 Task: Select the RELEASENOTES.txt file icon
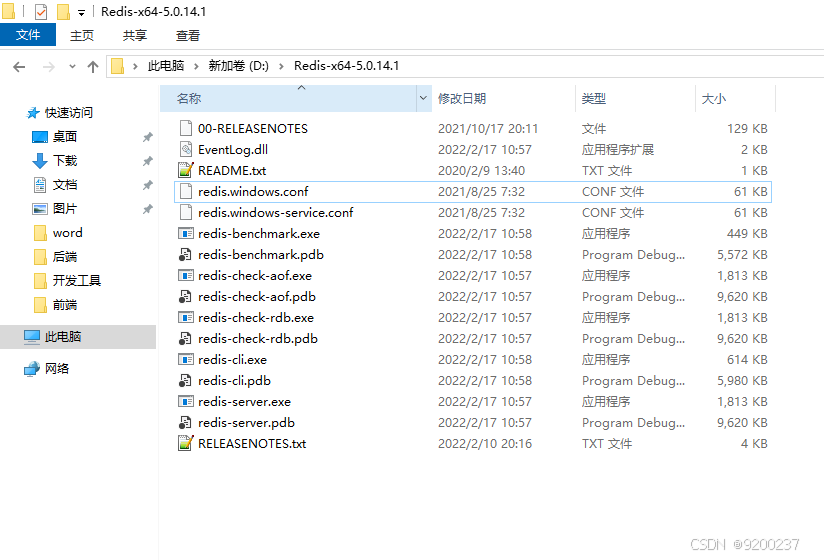pyautogui.click(x=186, y=443)
